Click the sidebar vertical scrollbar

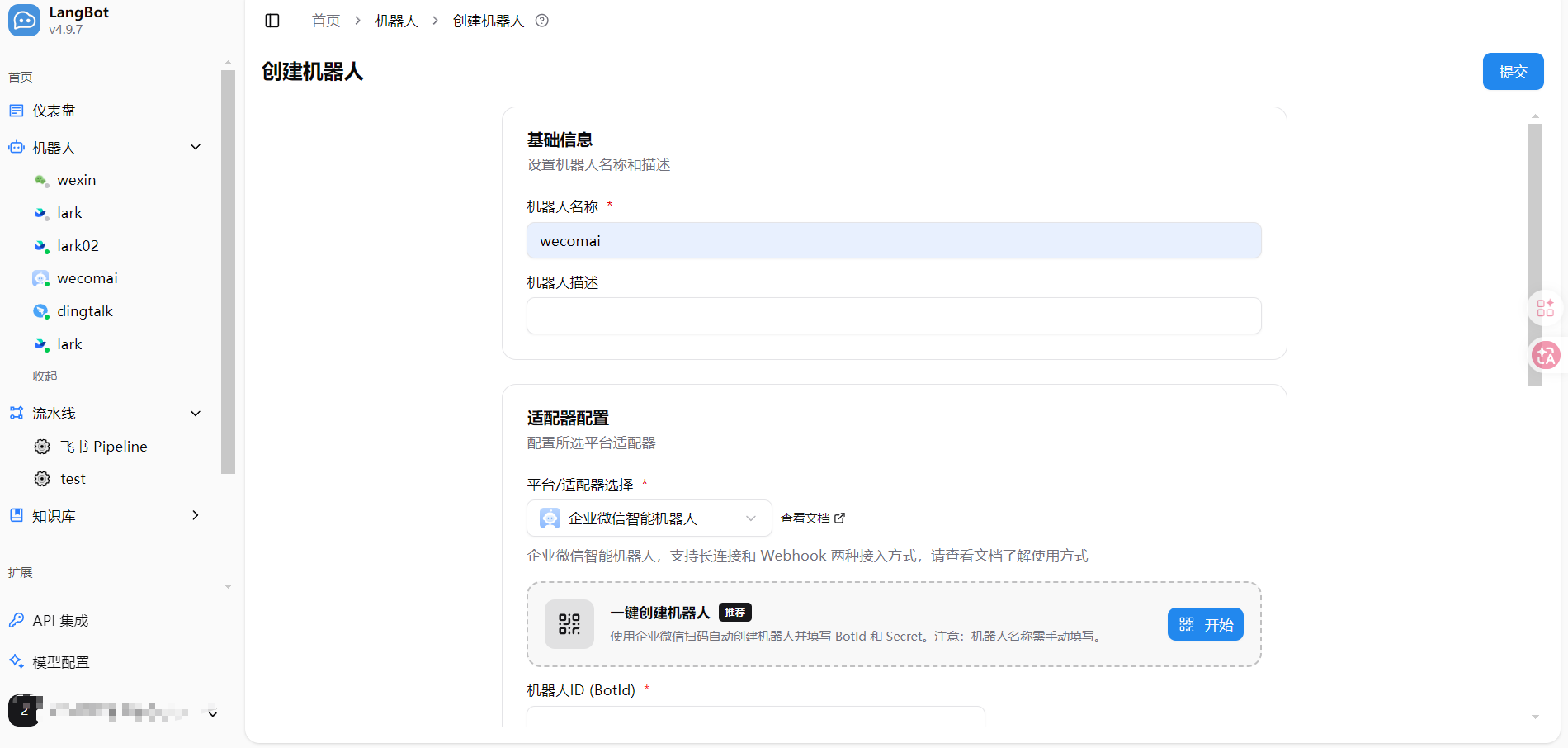click(228, 272)
